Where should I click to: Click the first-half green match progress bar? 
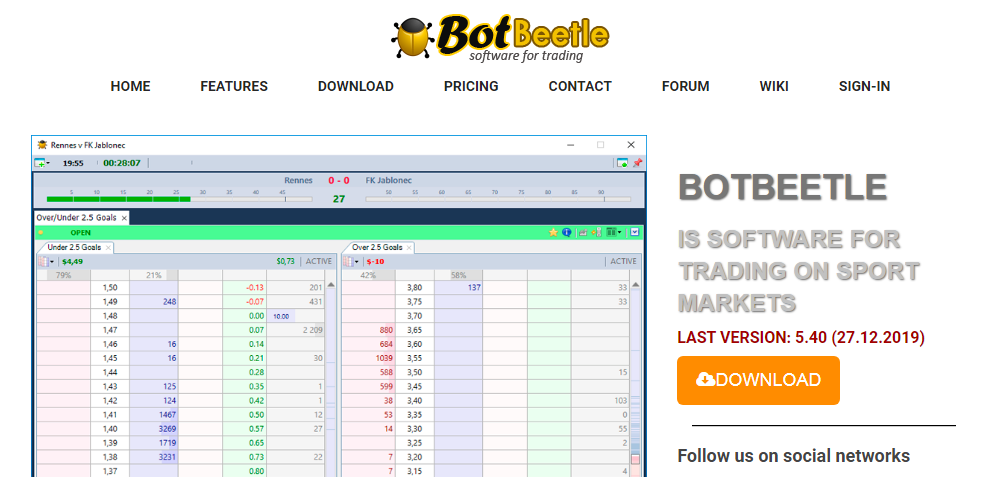(x=179, y=199)
